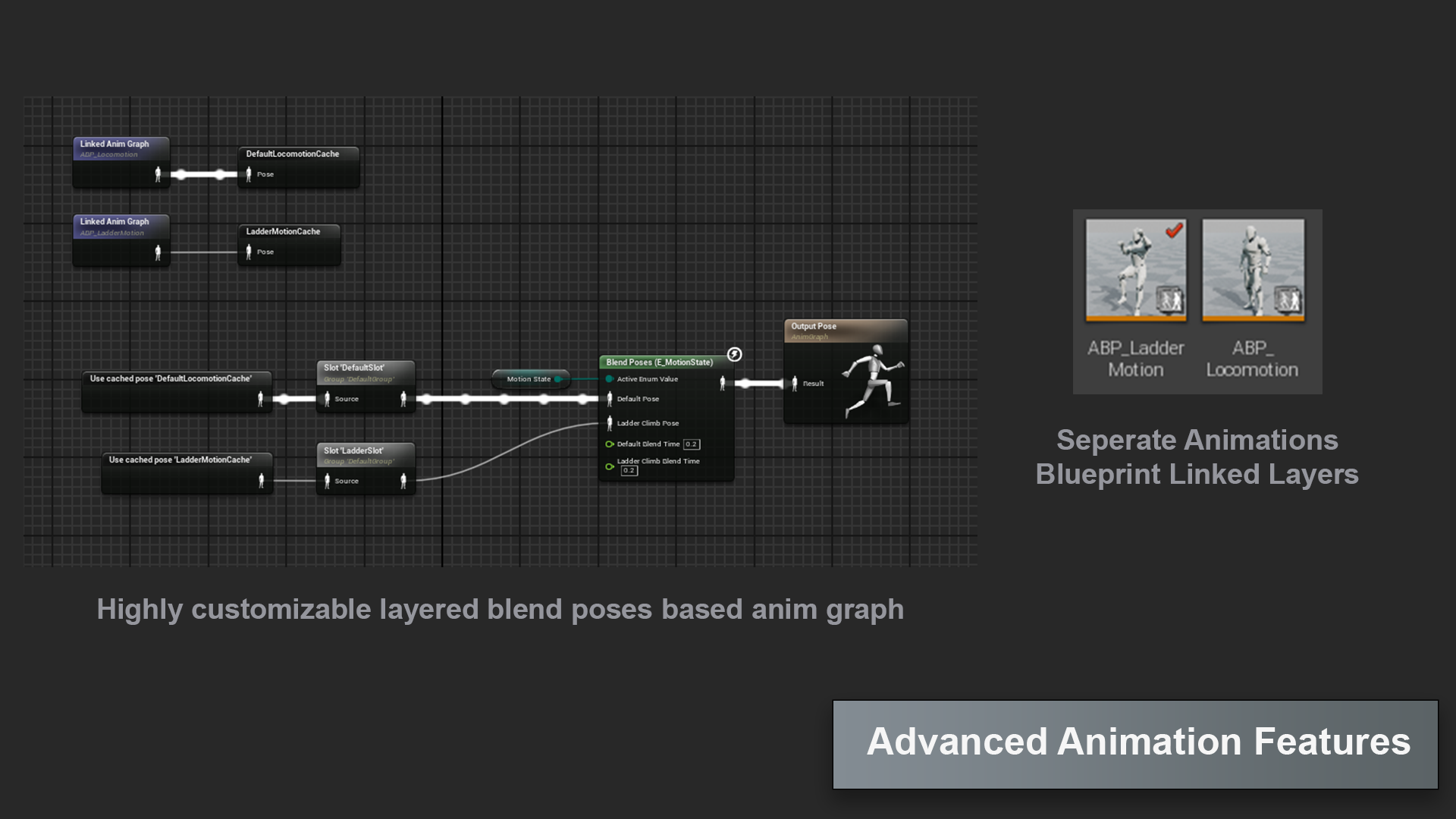Click the Motion State variable output pin
The width and height of the screenshot is (1456, 819).
(558, 379)
